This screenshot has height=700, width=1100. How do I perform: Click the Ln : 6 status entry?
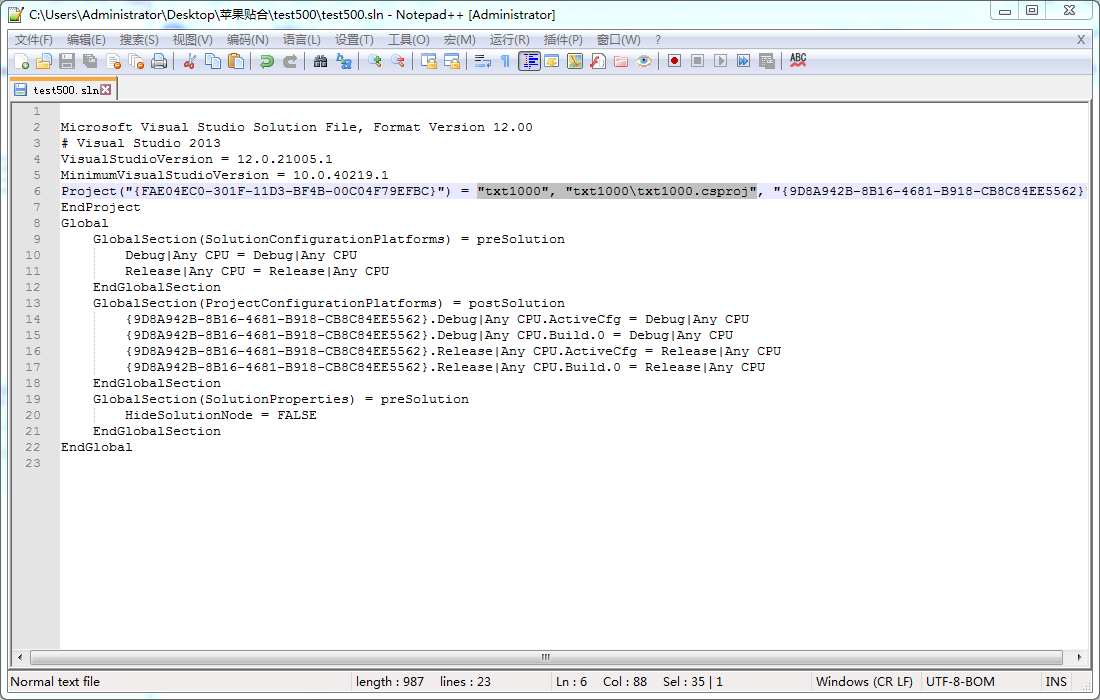571,682
